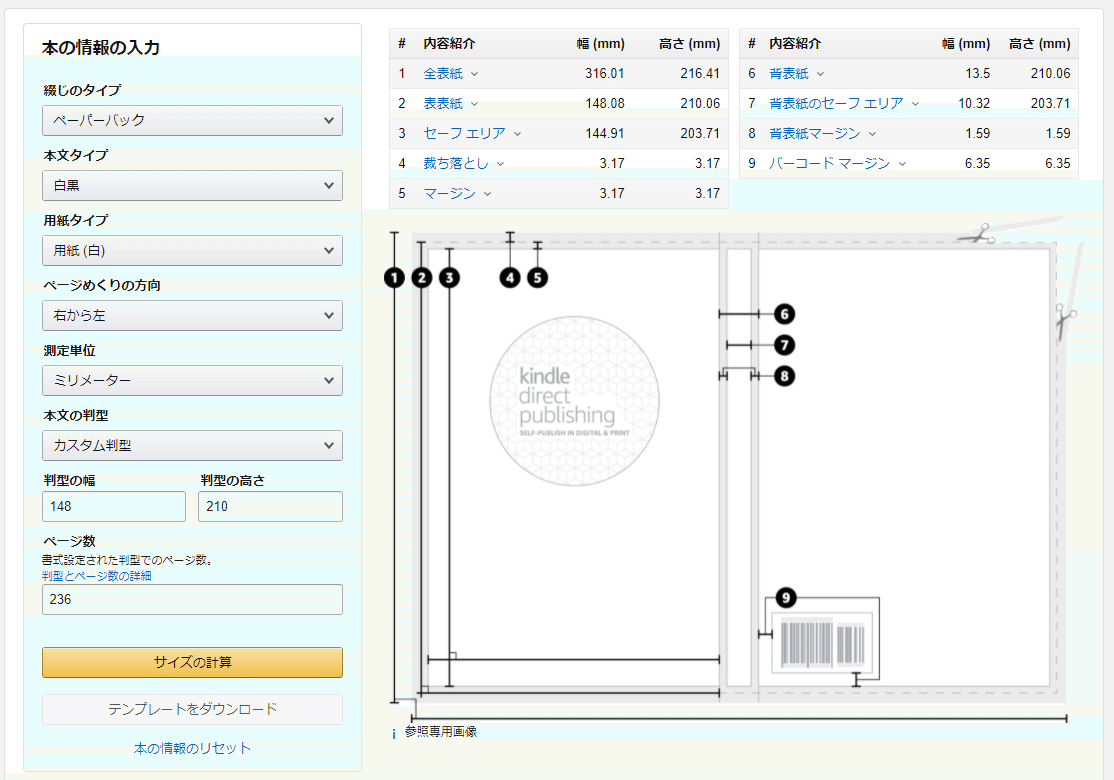Click the セーフ エリア link in row 3
This screenshot has height=780, width=1114.
click(464, 134)
